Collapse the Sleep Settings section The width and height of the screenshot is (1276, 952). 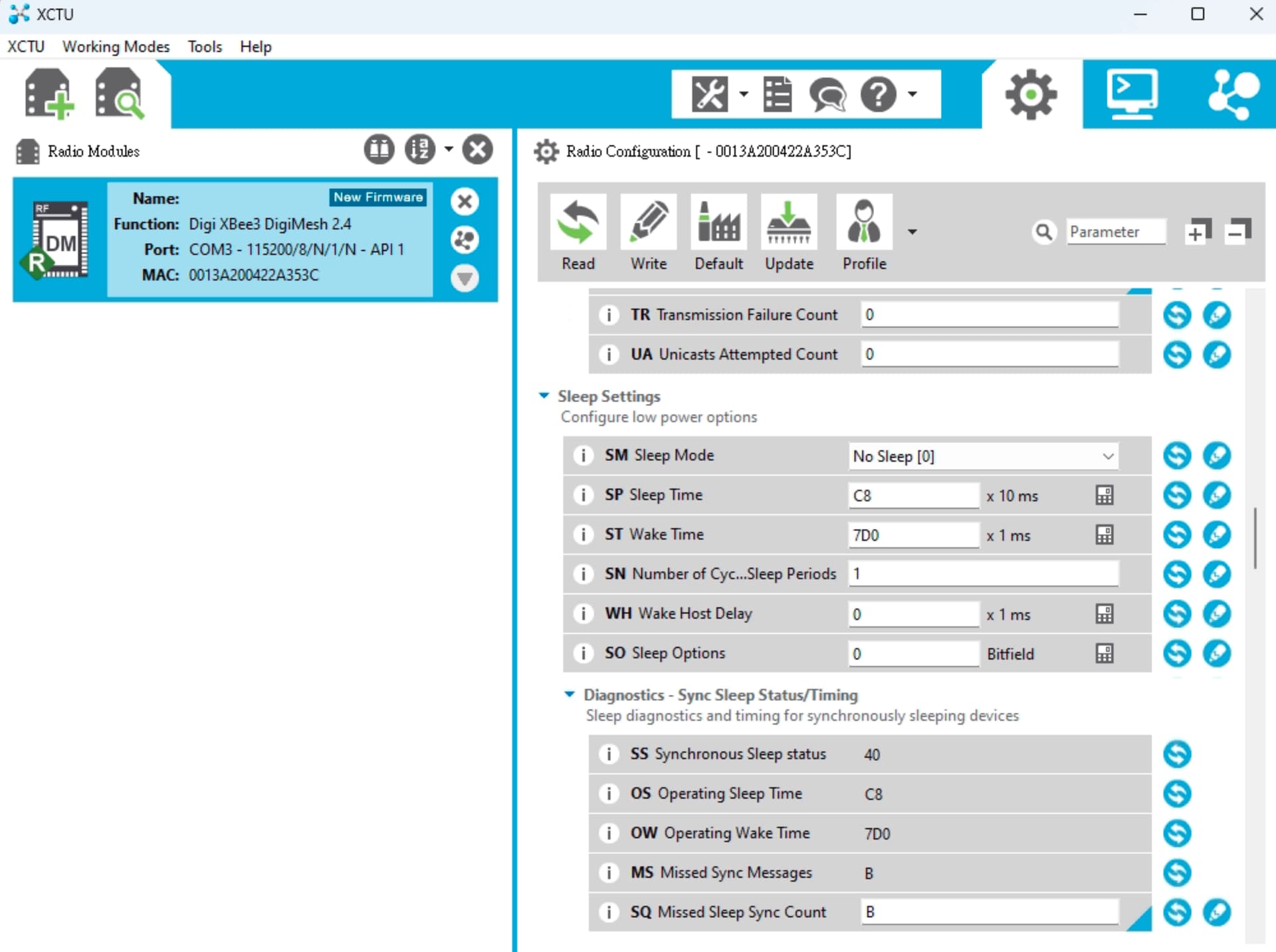coord(544,396)
